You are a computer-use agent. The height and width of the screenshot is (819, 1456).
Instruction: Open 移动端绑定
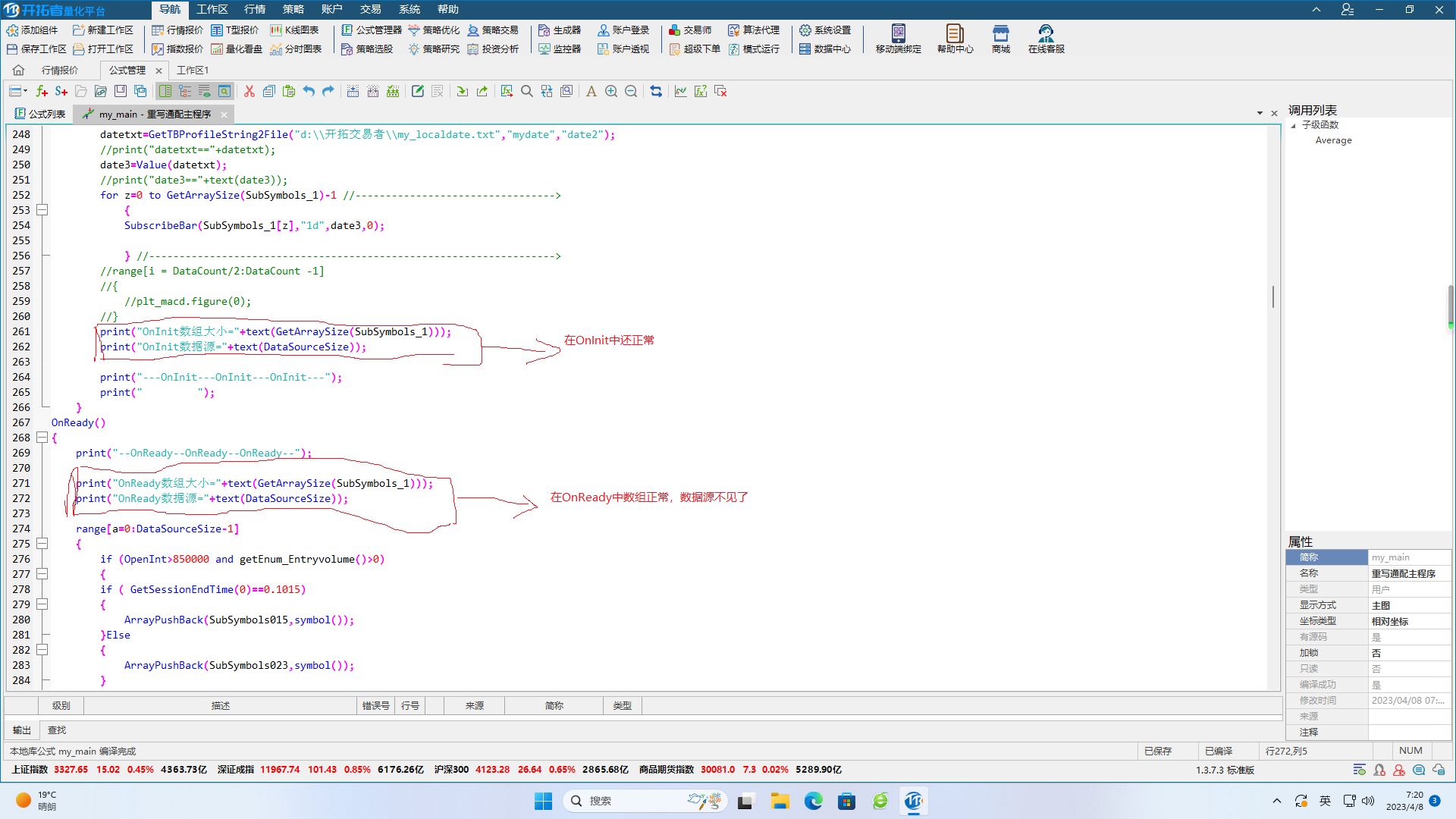[899, 38]
